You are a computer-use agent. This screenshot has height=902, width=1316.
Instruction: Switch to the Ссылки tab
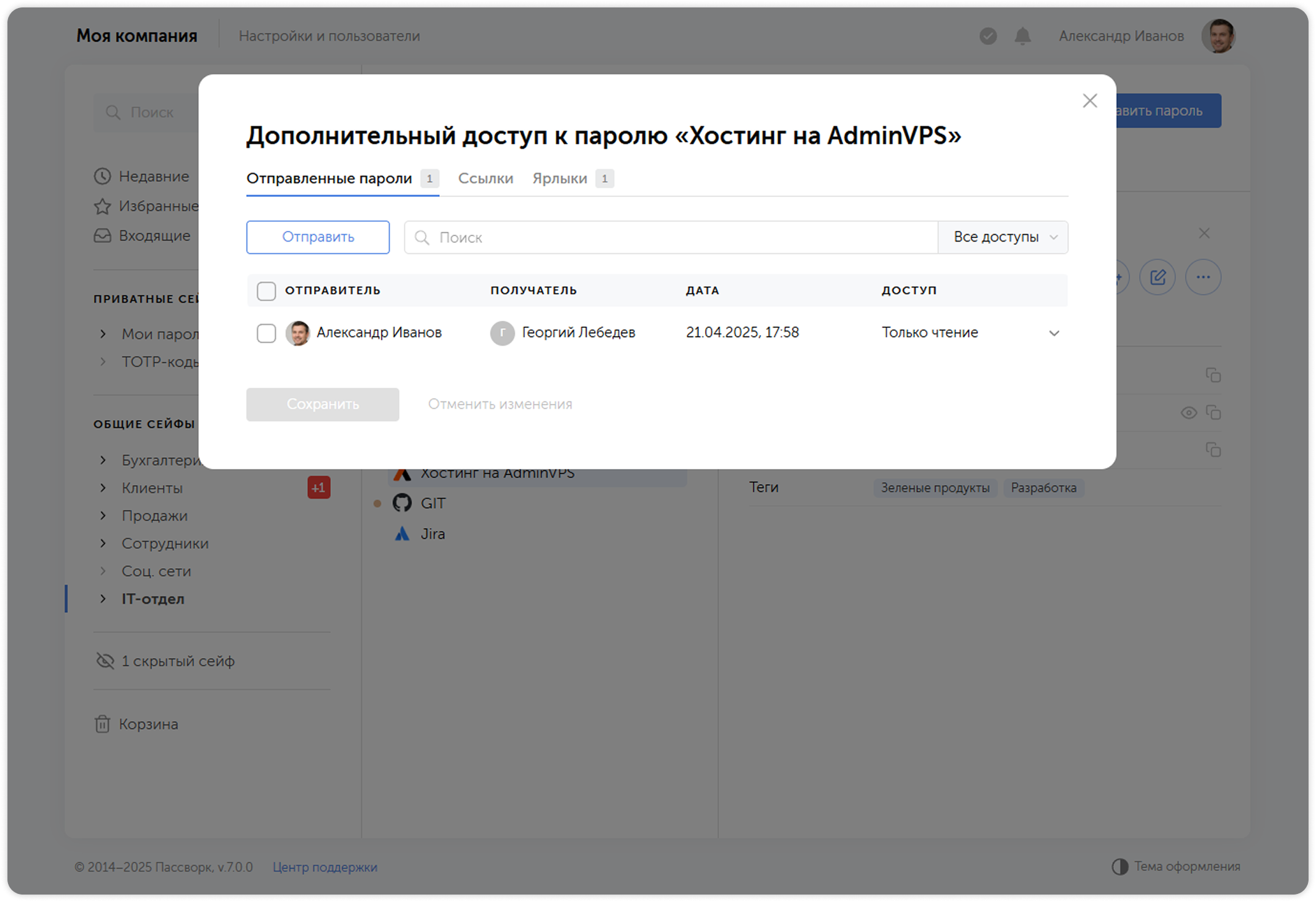click(x=486, y=178)
